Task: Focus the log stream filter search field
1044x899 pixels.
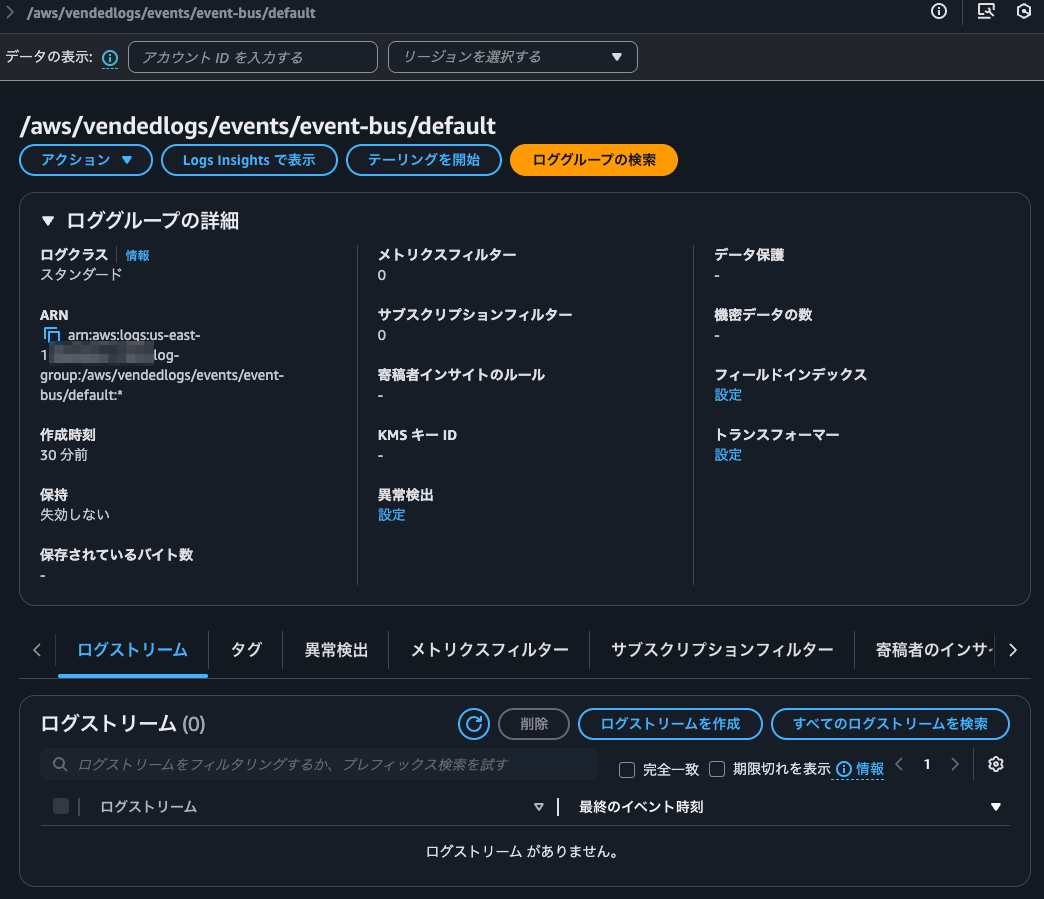Action: [320, 764]
